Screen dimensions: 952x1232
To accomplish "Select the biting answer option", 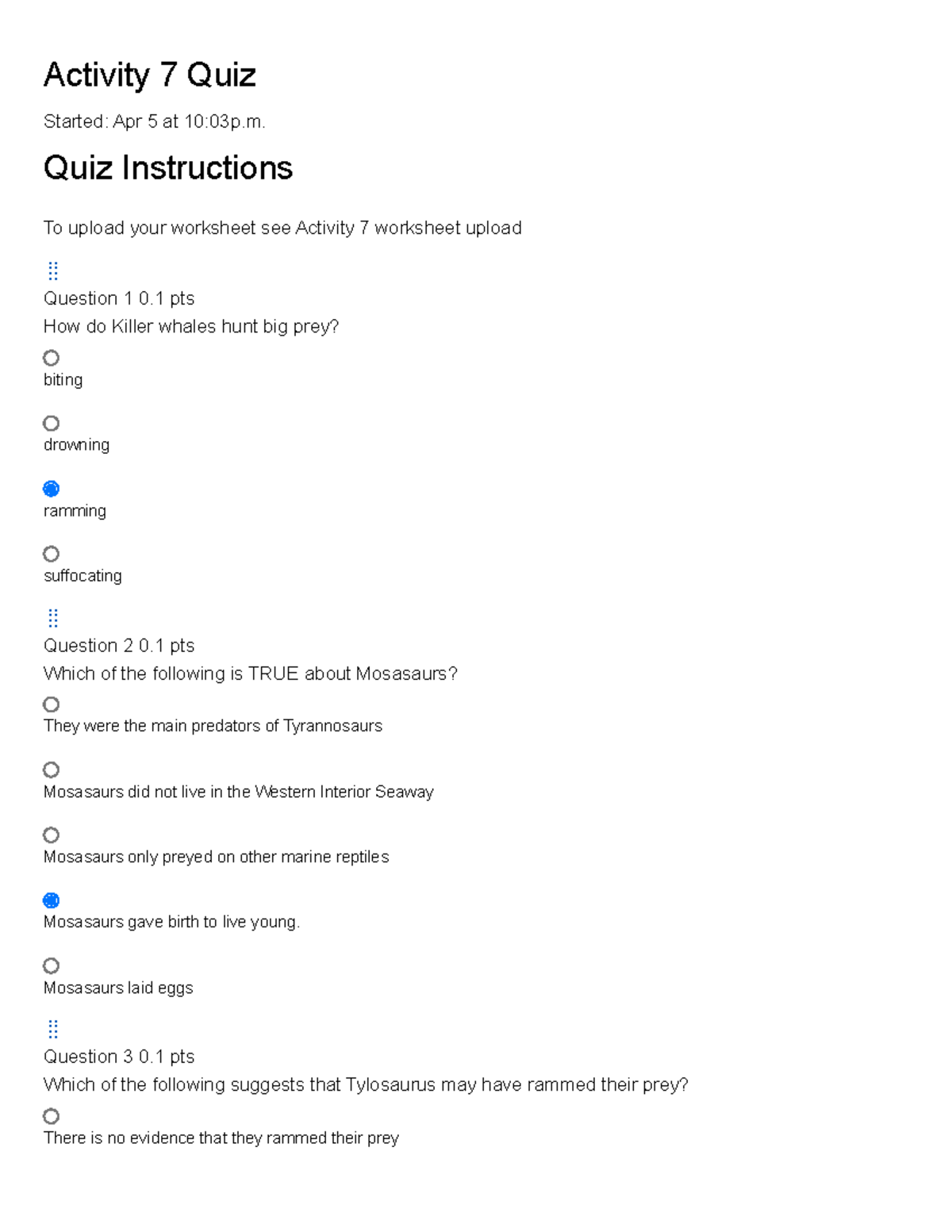I will [x=51, y=358].
